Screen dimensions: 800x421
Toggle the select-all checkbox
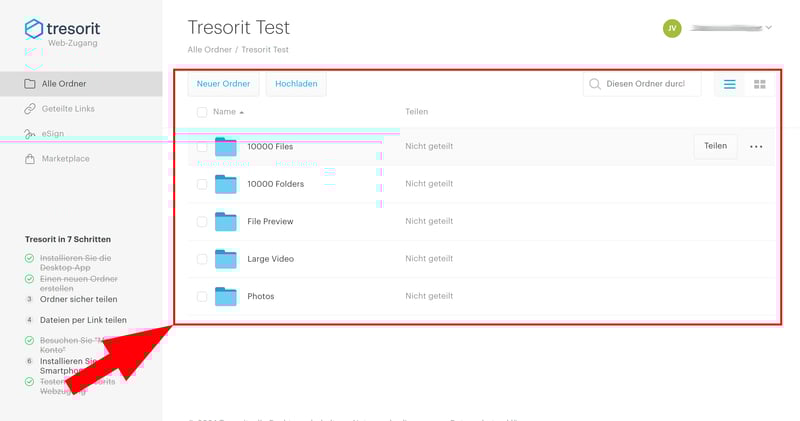coord(202,112)
